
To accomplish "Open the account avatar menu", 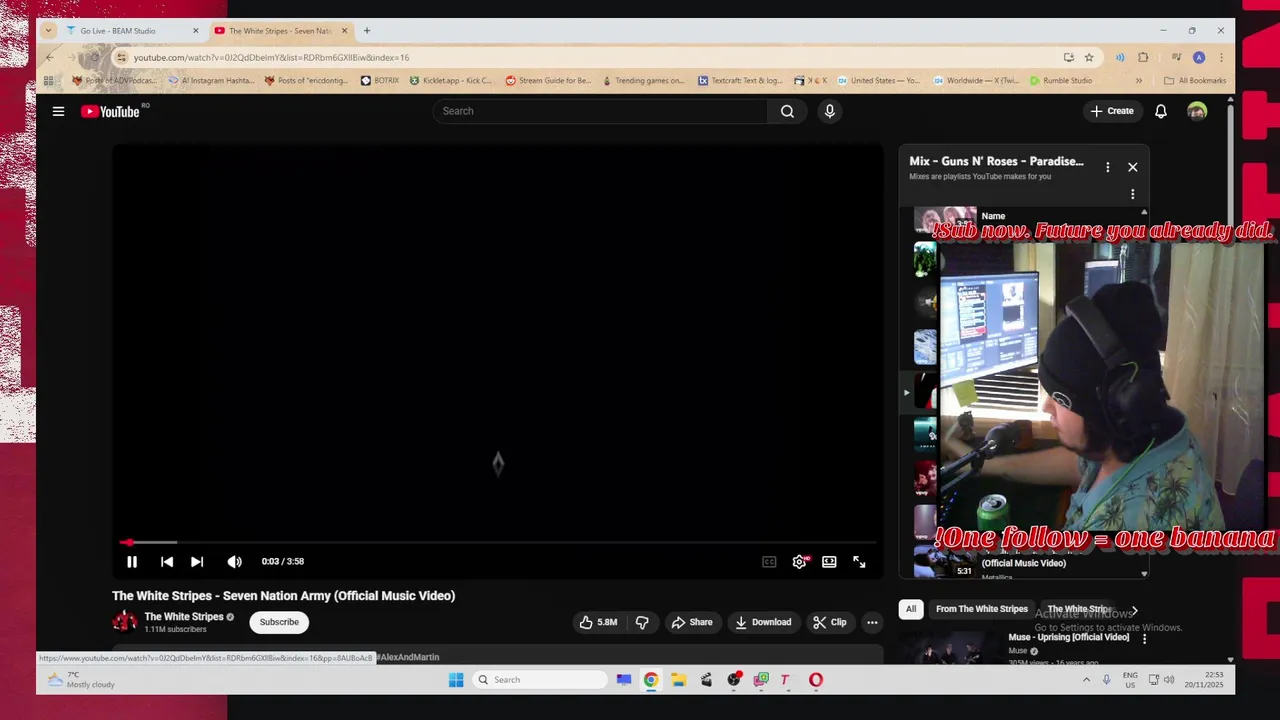I will click(x=1197, y=111).
